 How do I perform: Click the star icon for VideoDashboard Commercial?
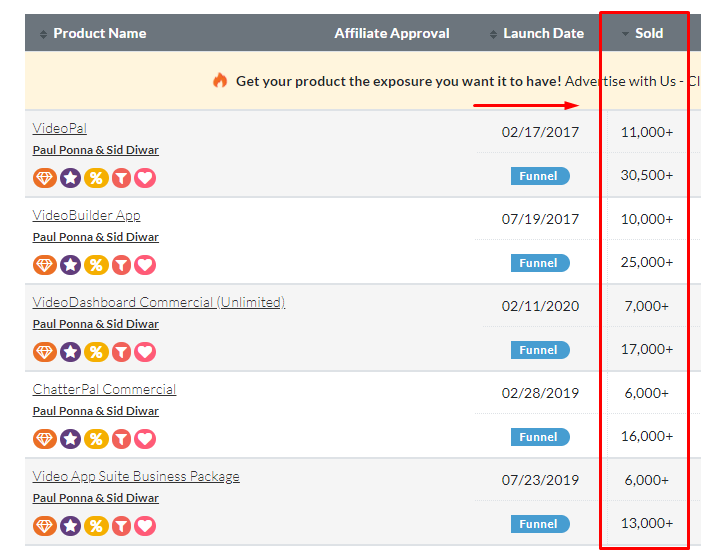coord(71,352)
